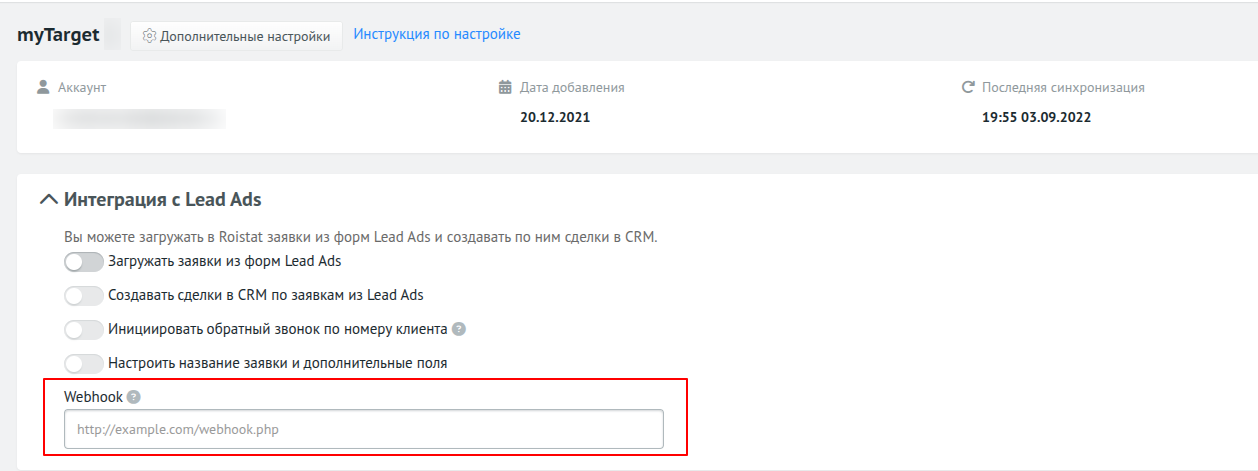Screen dimensions: 1258x471
Task: Collapse Интеграция с Lead Ads section
Action: [x=48, y=199]
